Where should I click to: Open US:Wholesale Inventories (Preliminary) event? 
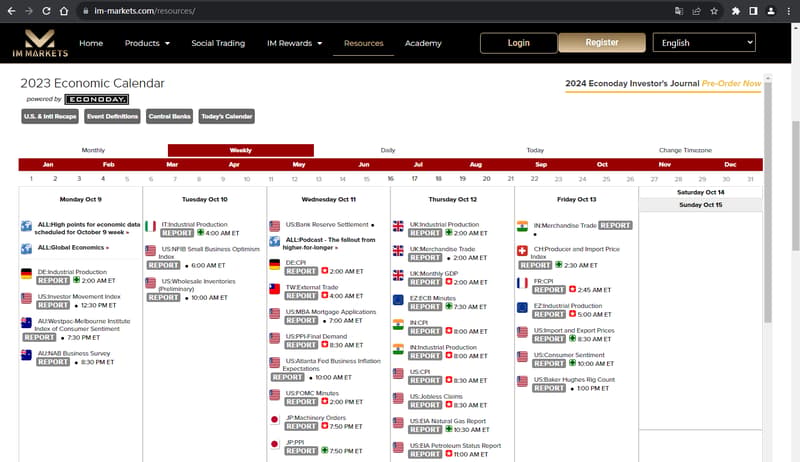[x=197, y=285]
